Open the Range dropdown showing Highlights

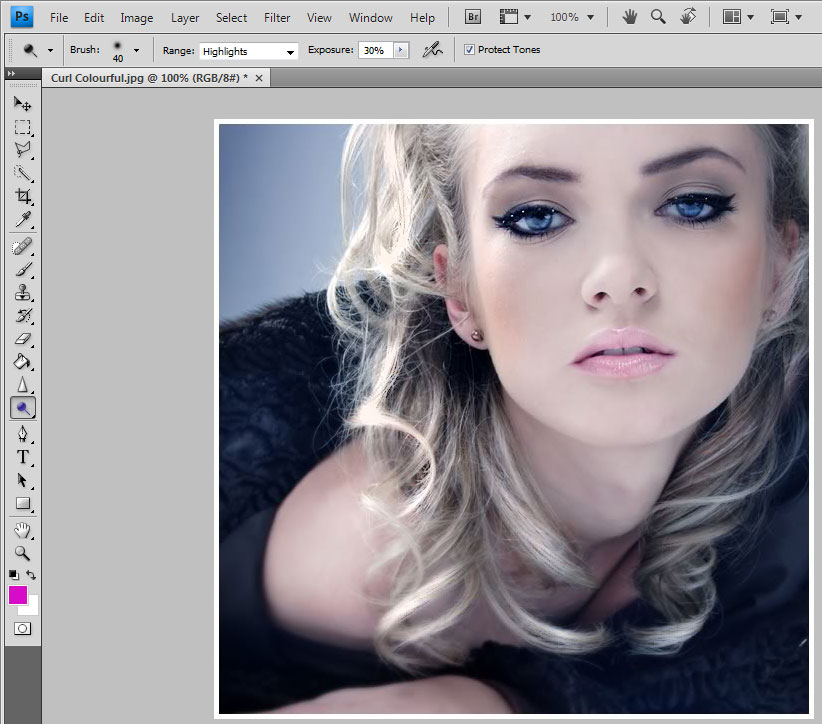point(248,51)
